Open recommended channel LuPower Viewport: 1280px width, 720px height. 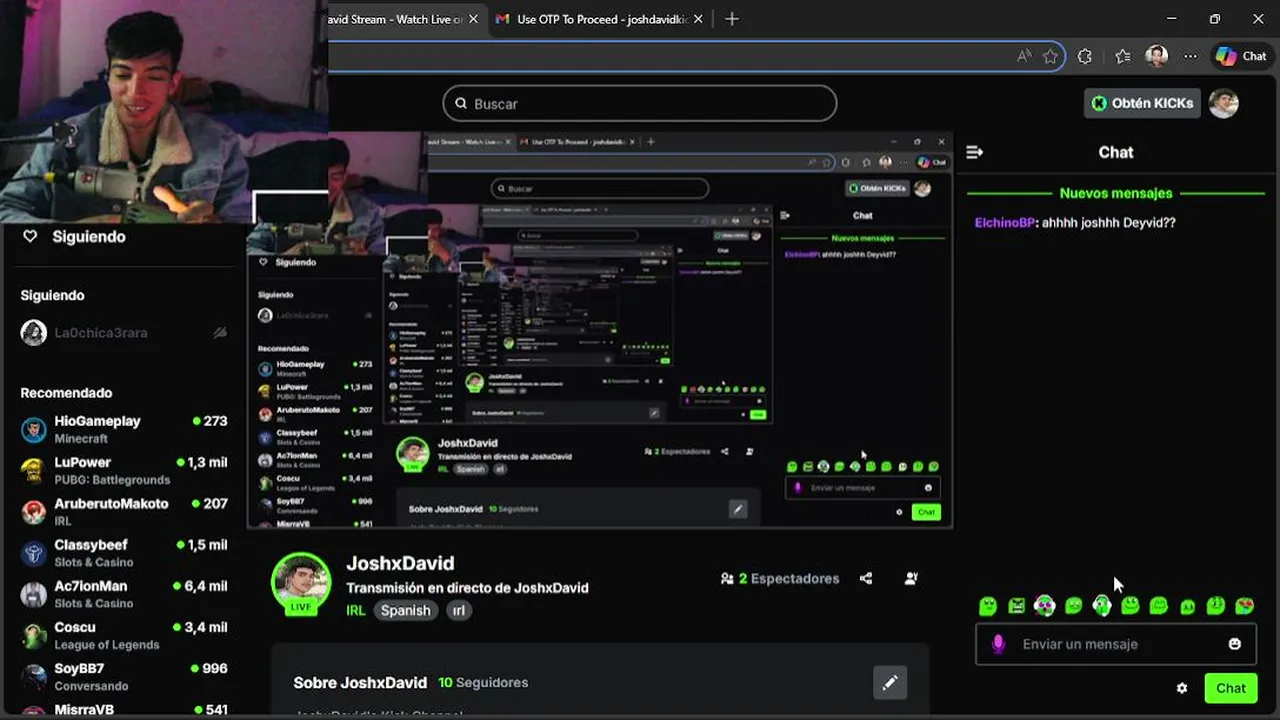click(124, 471)
